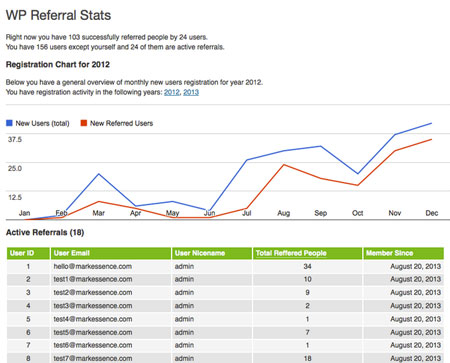The width and height of the screenshot is (450, 363).
Task: Click referred count 18 for user 8
Action: 307,358
